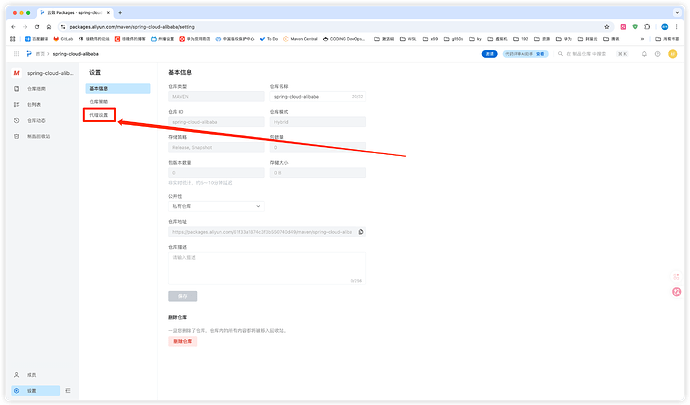This screenshot has width=690, height=405.
Task: Open the green shield extension icon
Action: [635, 27]
